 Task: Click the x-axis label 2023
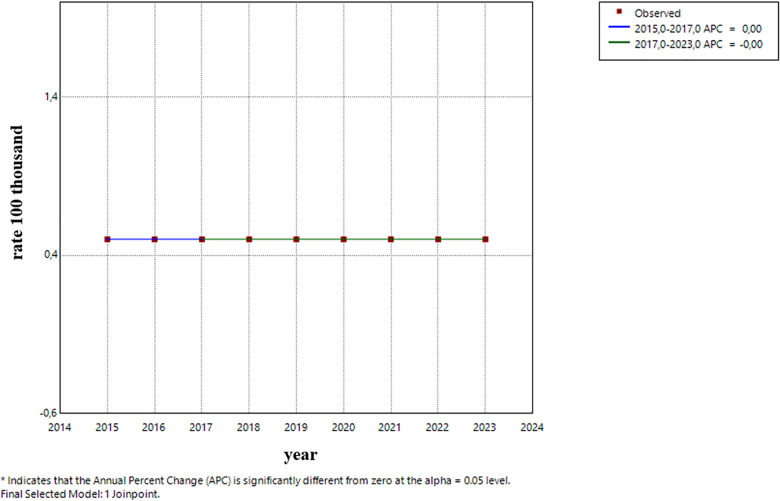coord(485,427)
